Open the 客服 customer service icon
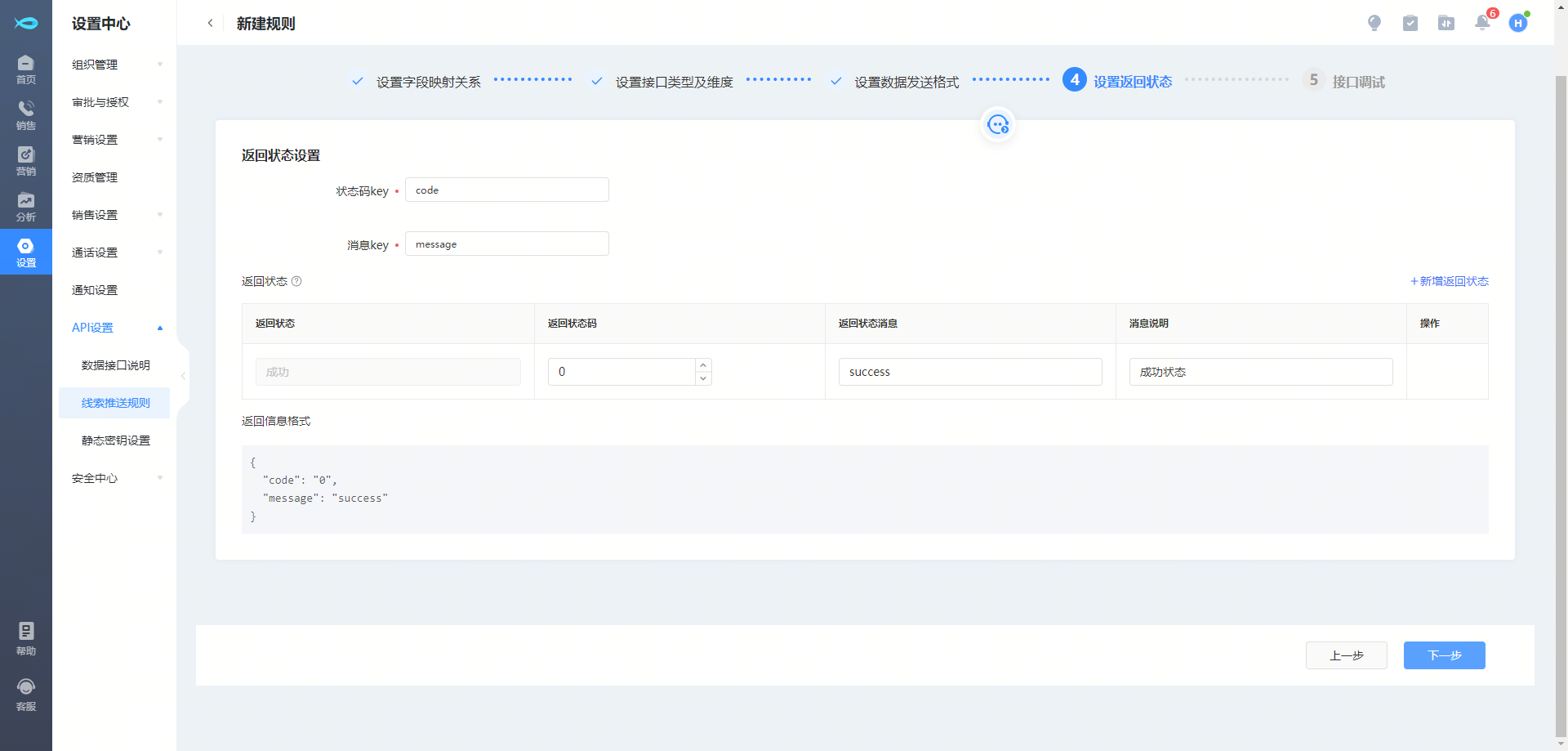Viewport: 1568px width, 751px height. pyautogui.click(x=26, y=694)
